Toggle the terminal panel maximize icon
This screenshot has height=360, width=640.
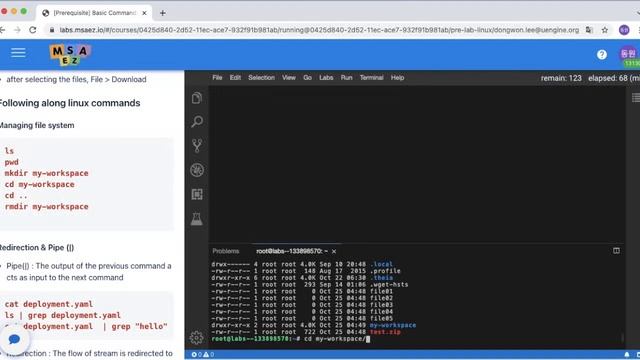pos(616,251)
